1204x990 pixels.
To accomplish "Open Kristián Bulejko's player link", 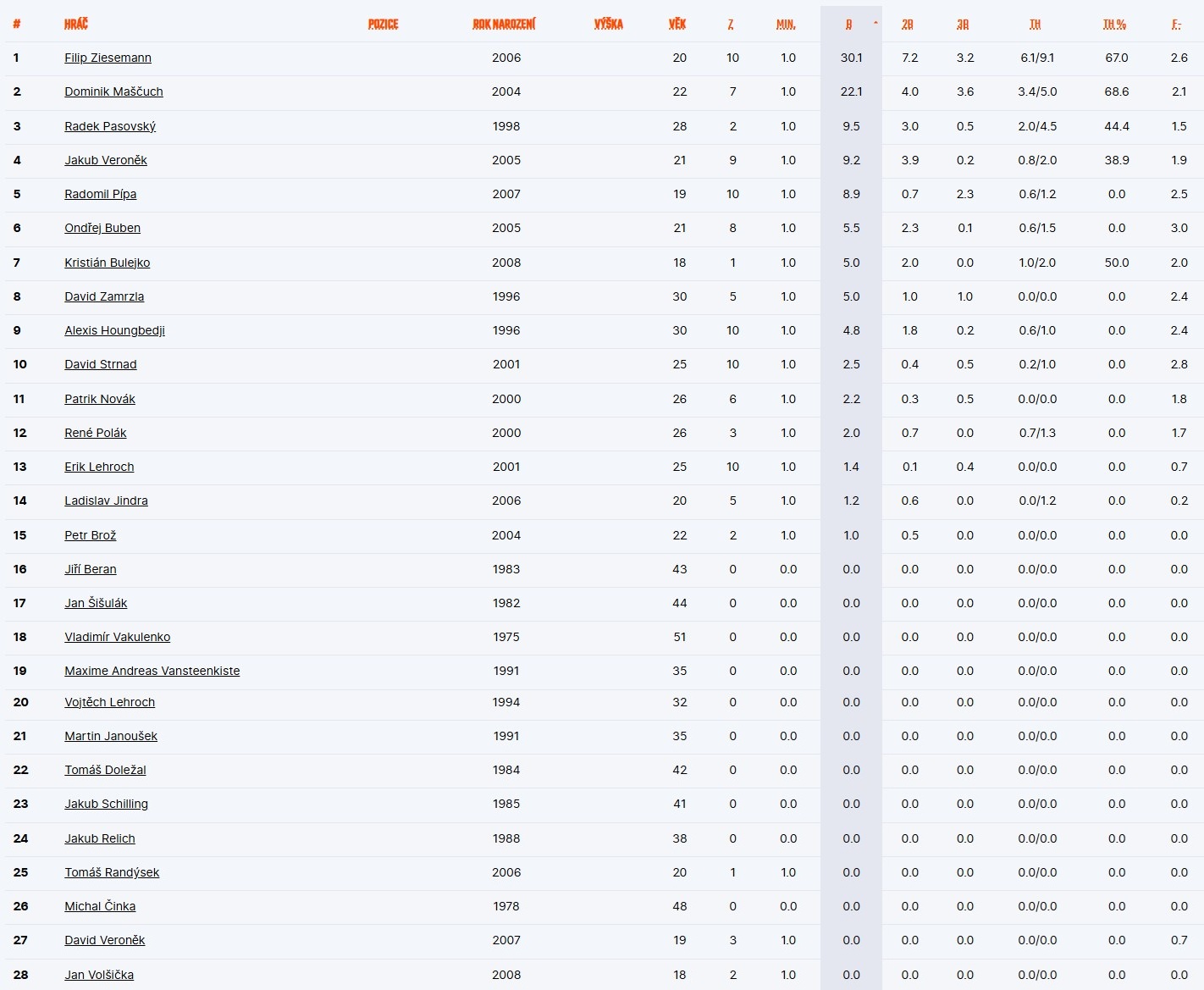I will point(107,263).
